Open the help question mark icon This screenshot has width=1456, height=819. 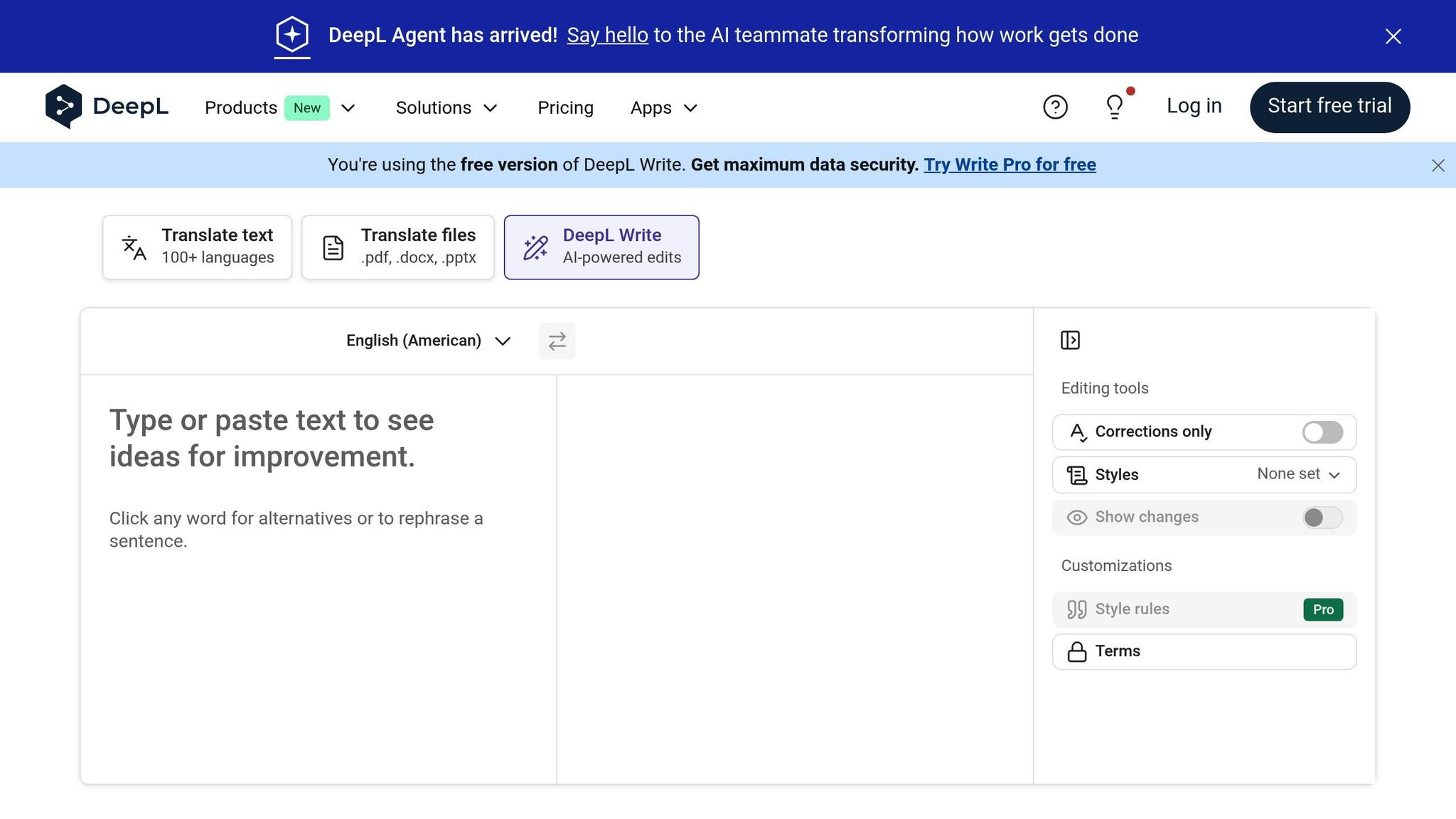[1055, 107]
